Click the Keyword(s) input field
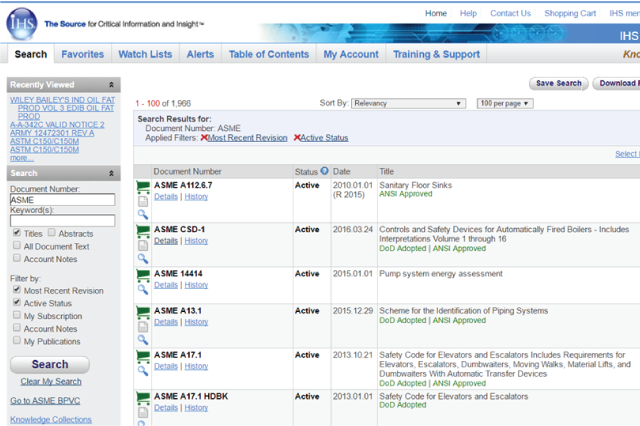640x426 pixels. (62, 221)
